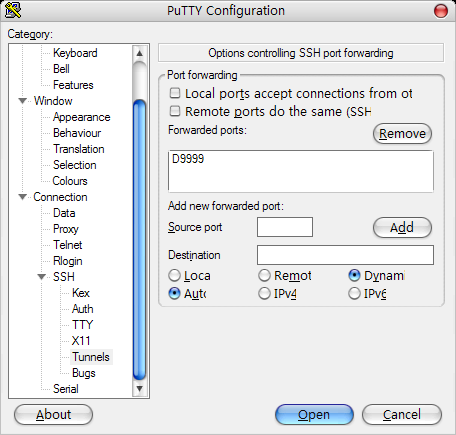Select the IPv4 radio button
This screenshot has width=456, height=435.
coord(264,294)
